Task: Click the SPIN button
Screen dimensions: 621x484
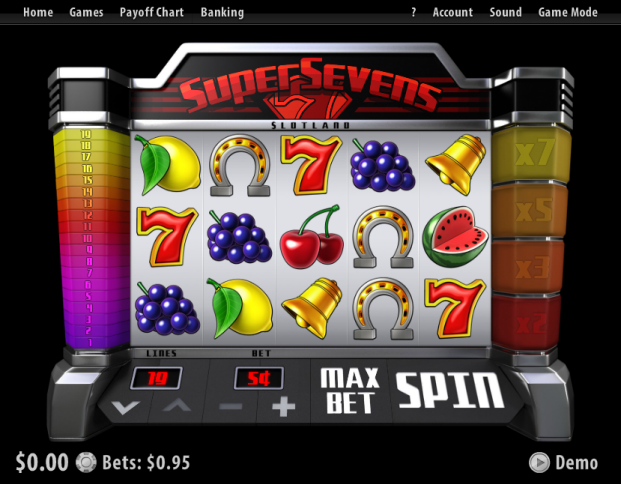Action: click(x=450, y=391)
